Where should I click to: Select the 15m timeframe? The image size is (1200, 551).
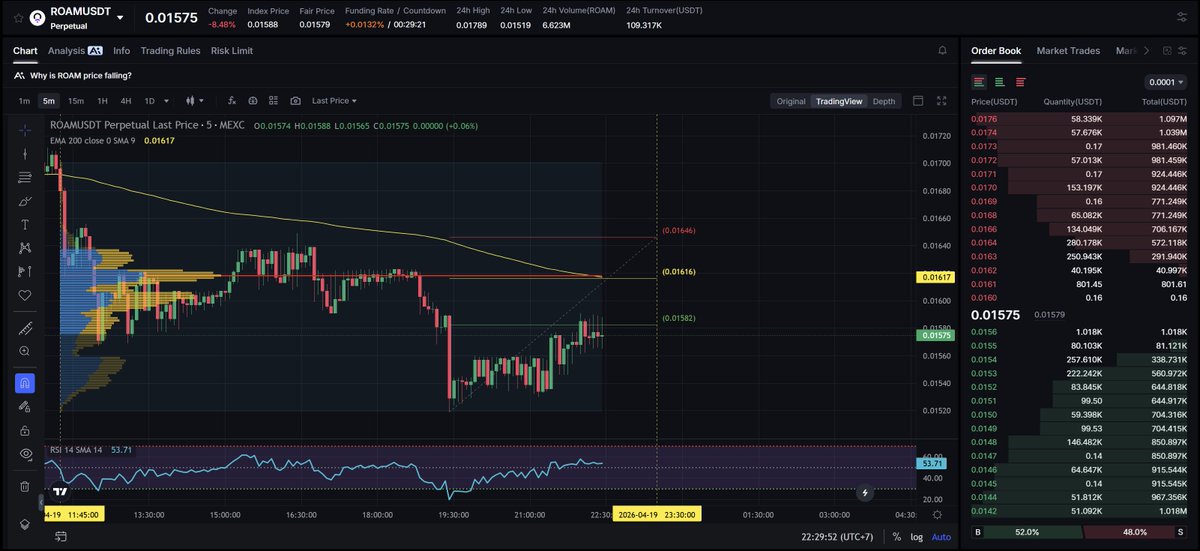[76, 101]
